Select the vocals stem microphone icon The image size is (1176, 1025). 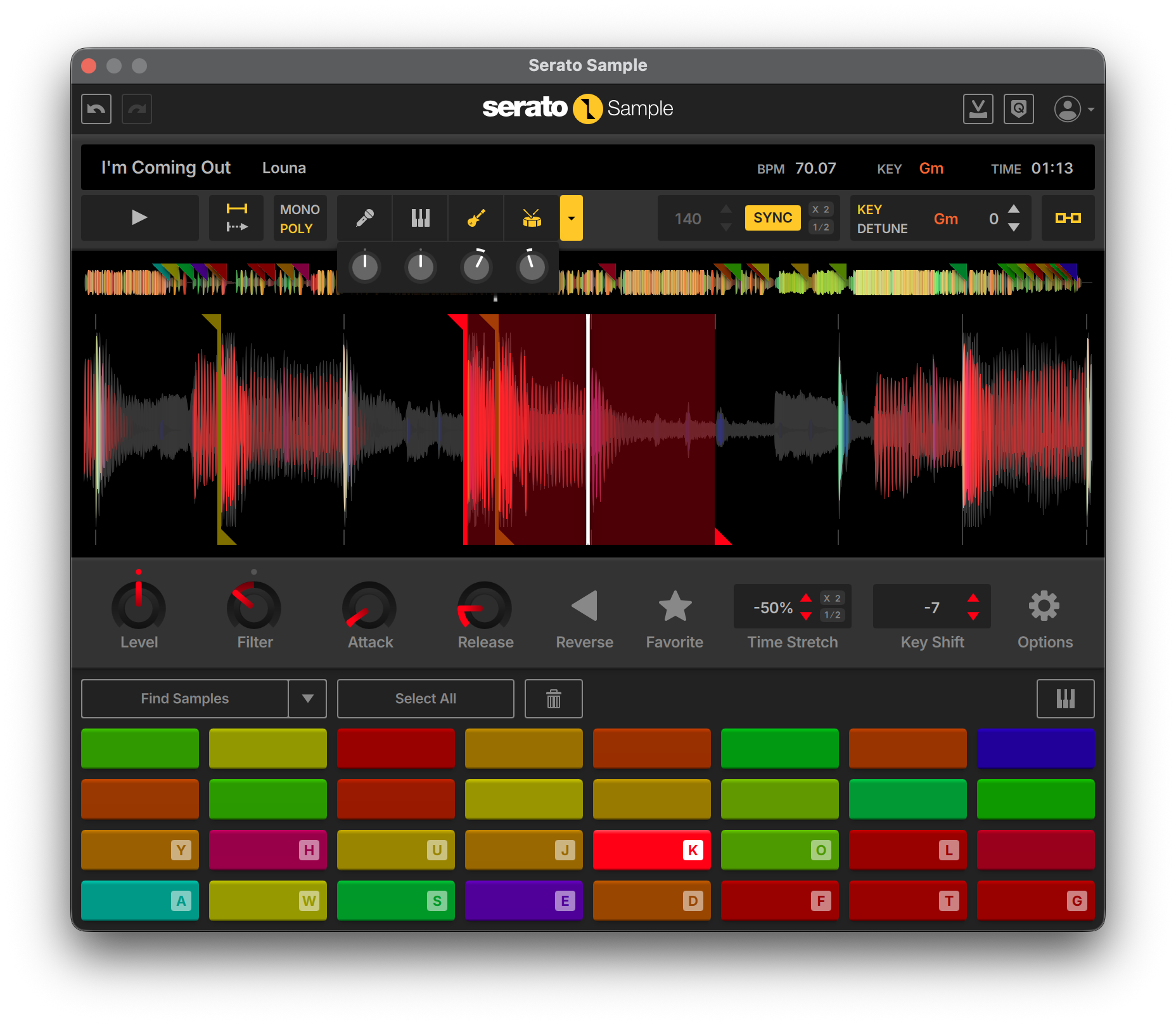click(364, 218)
